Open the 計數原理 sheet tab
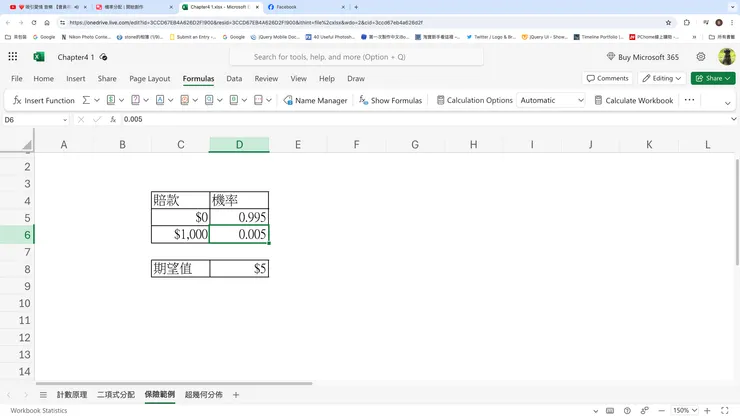This screenshot has height=416, width=740. pos(72,395)
